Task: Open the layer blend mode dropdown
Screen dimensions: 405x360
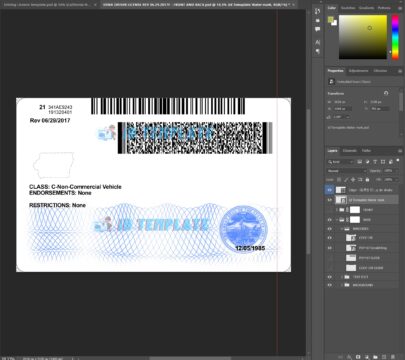Action: point(346,171)
